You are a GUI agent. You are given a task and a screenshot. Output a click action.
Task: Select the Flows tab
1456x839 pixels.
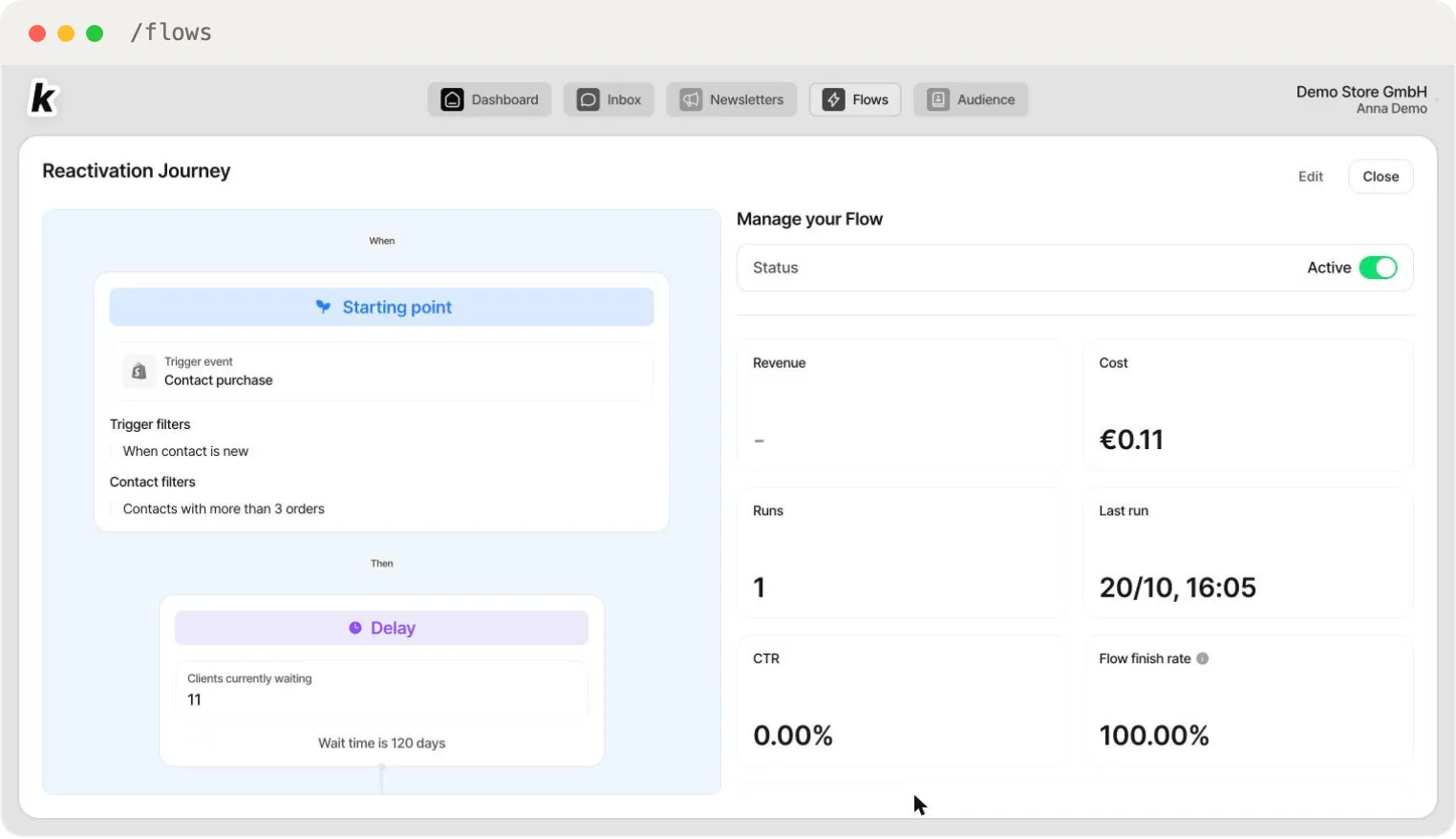pyautogui.click(x=855, y=99)
